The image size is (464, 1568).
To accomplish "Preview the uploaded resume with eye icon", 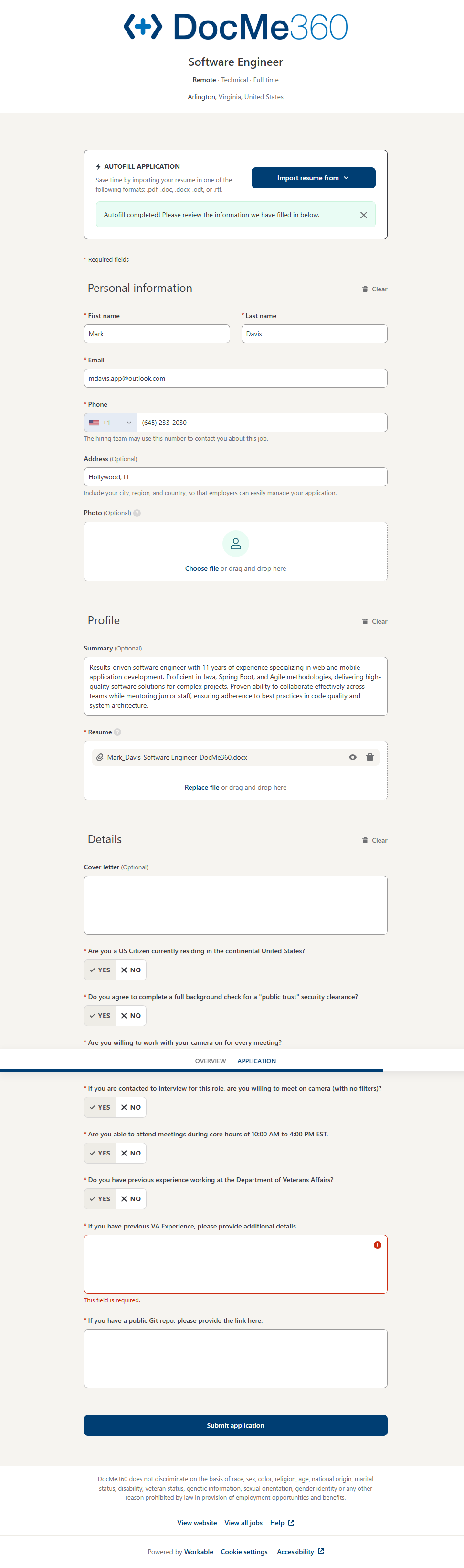I will 353,757.
